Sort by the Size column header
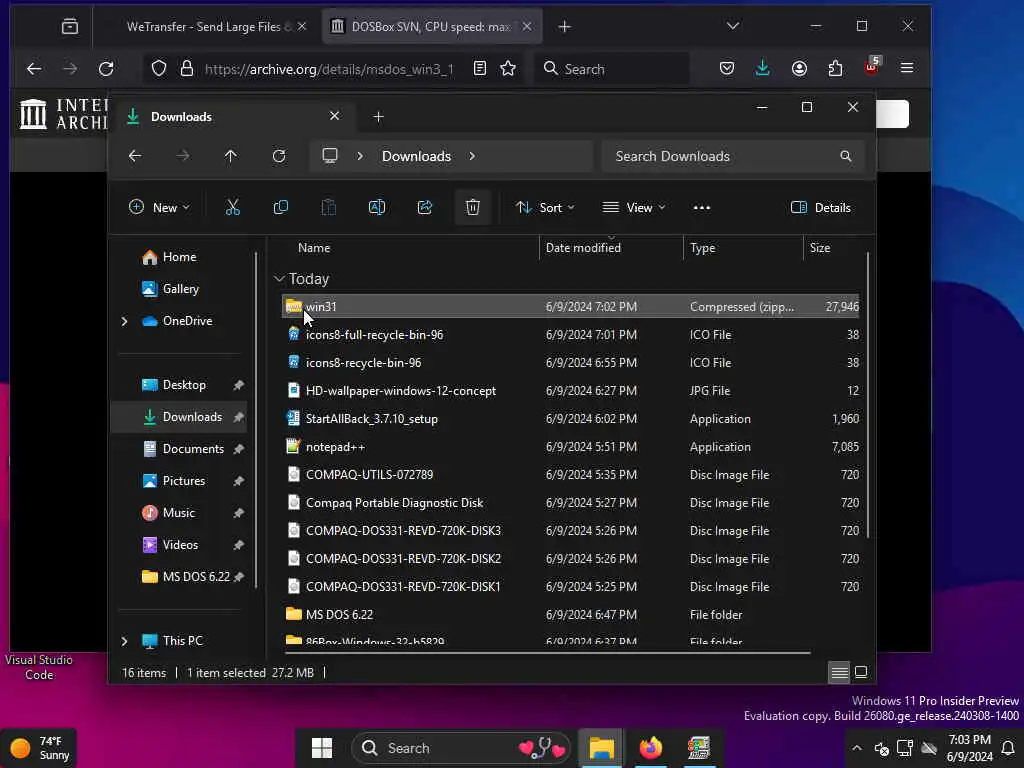The width and height of the screenshot is (1024, 768). 820,248
